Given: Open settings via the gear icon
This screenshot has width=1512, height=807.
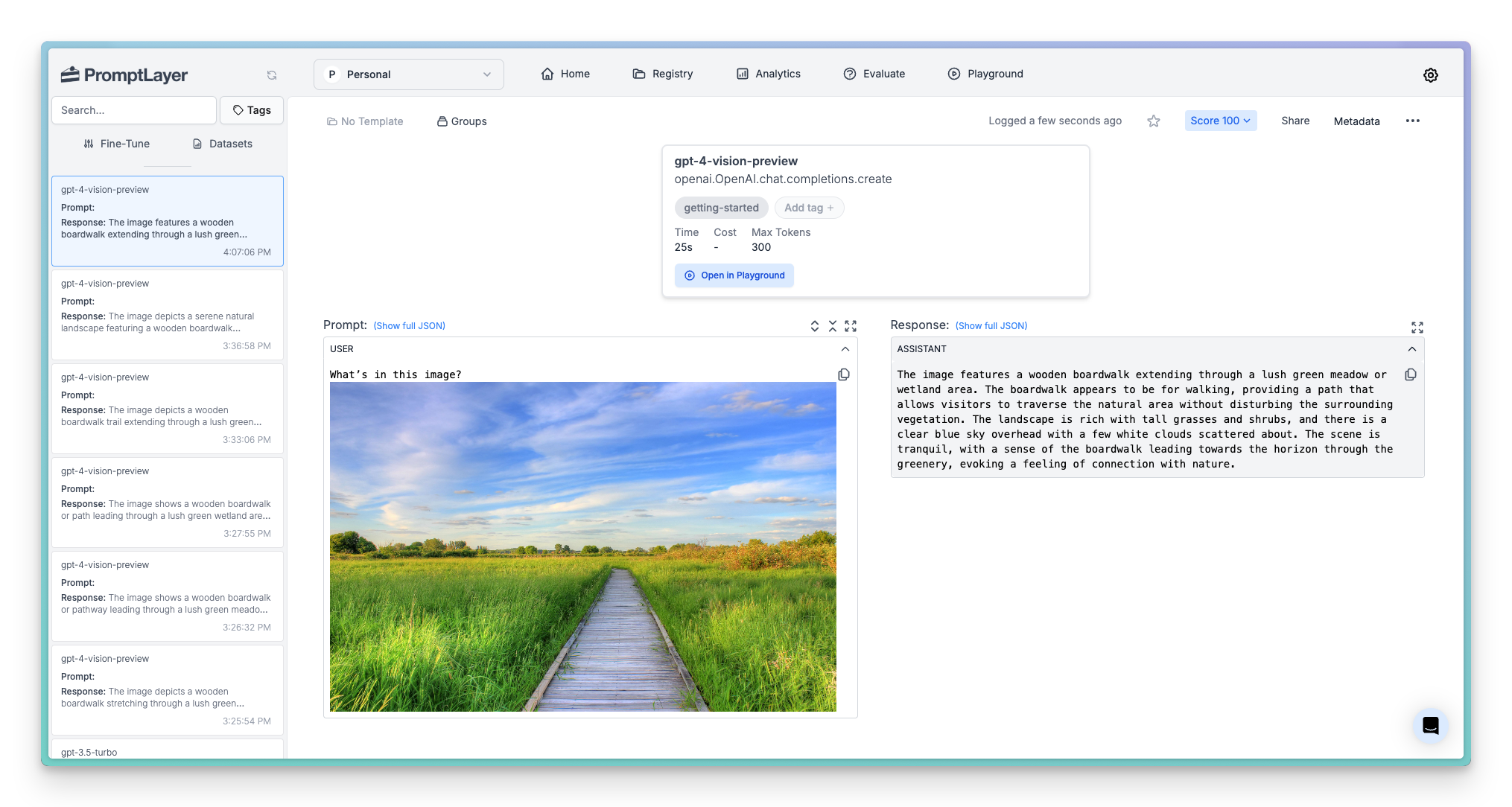Looking at the screenshot, I should pyautogui.click(x=1430, y=75).
